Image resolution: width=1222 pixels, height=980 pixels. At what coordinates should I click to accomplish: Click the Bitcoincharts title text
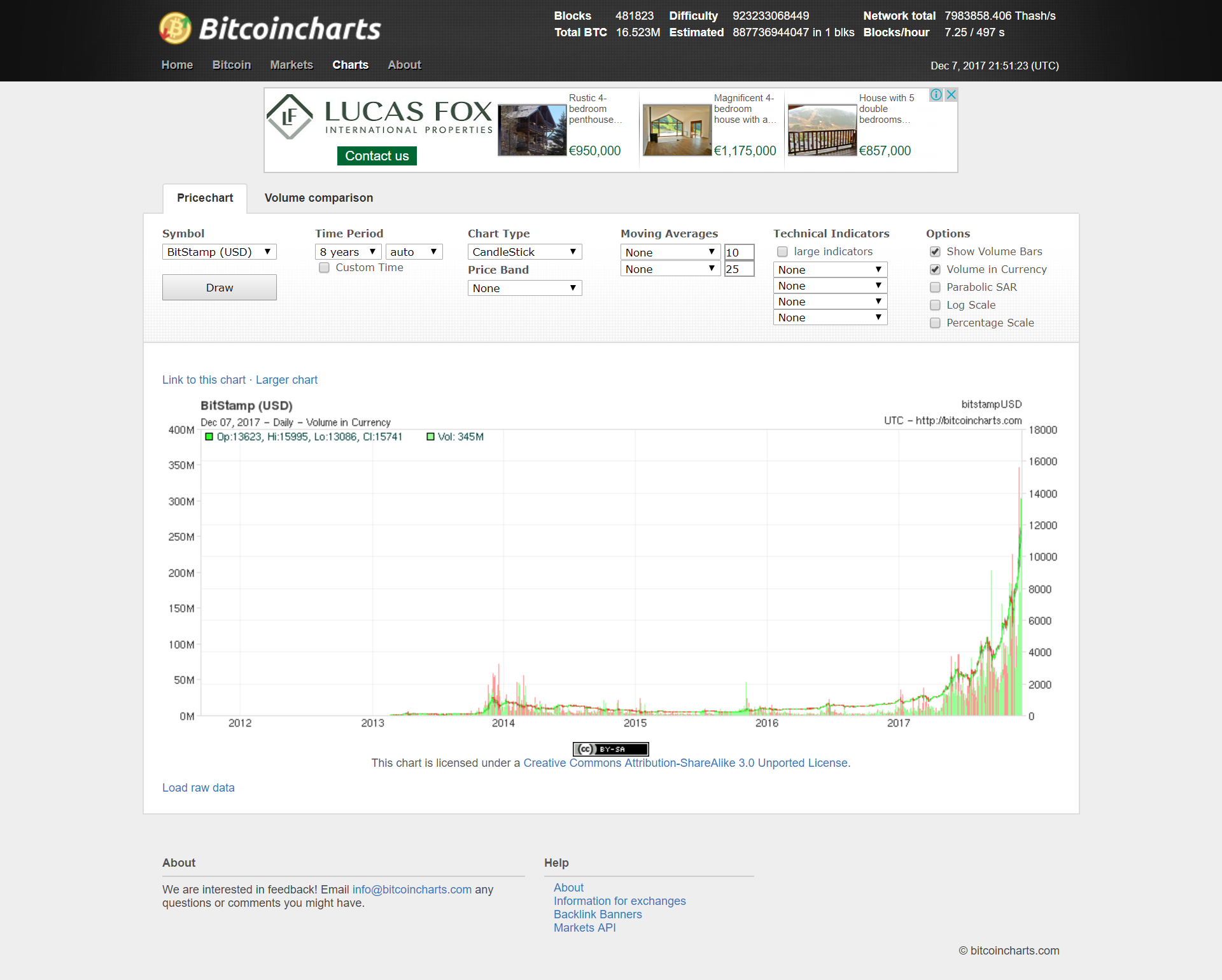(290, 29)
